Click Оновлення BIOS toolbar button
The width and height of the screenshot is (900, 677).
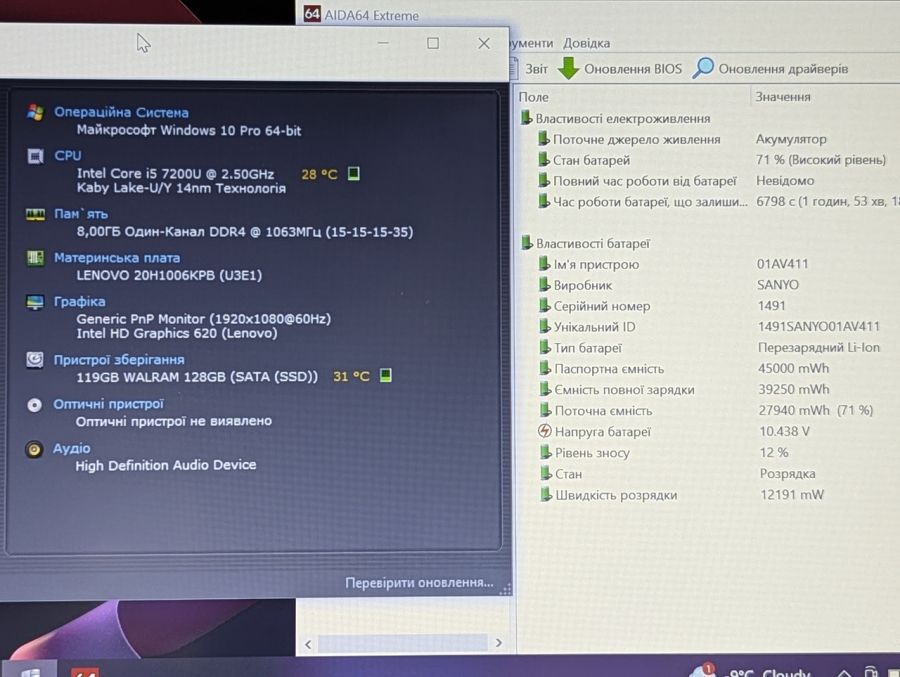[x=620, y=68]
